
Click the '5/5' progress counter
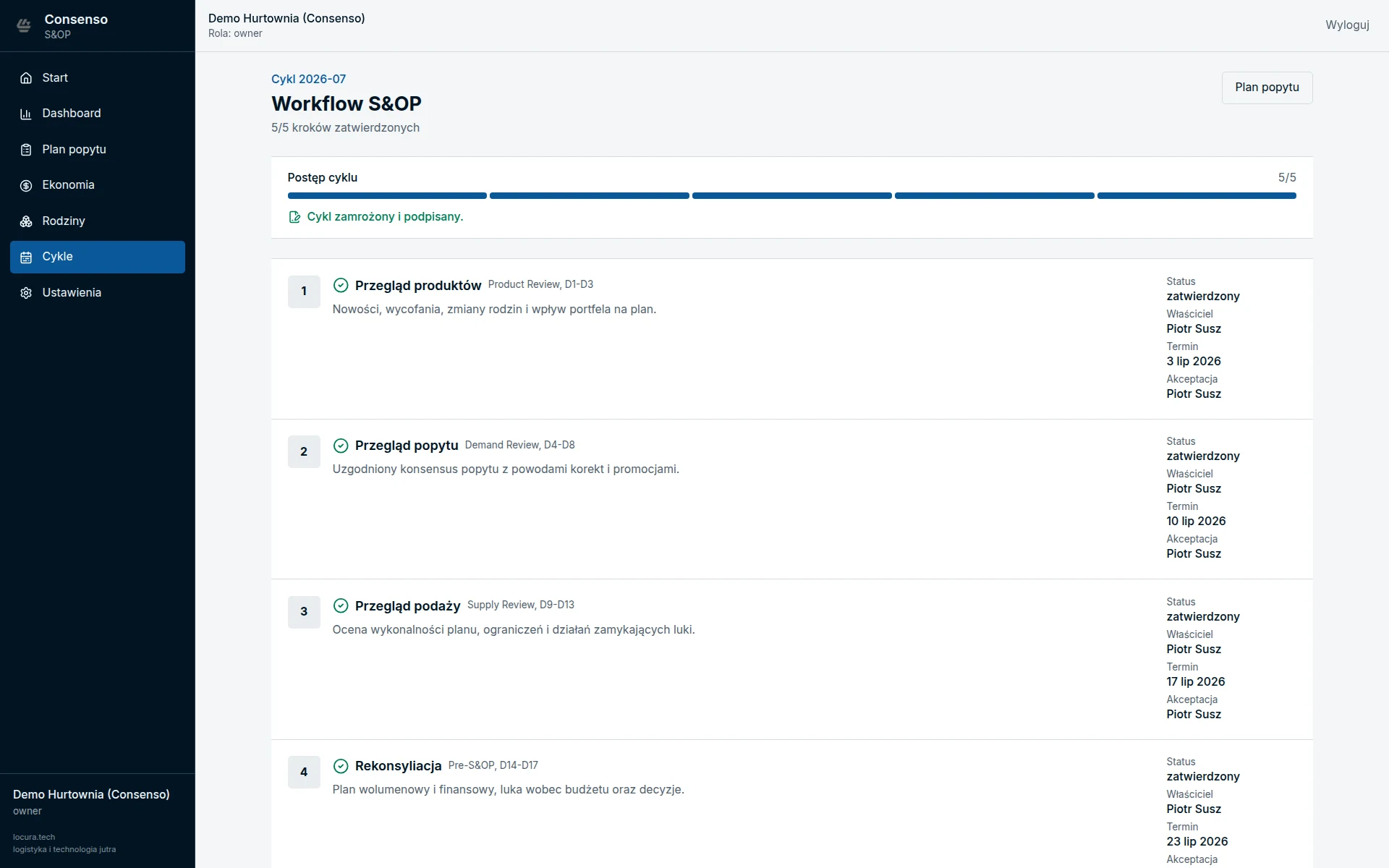click(1286, 178)
